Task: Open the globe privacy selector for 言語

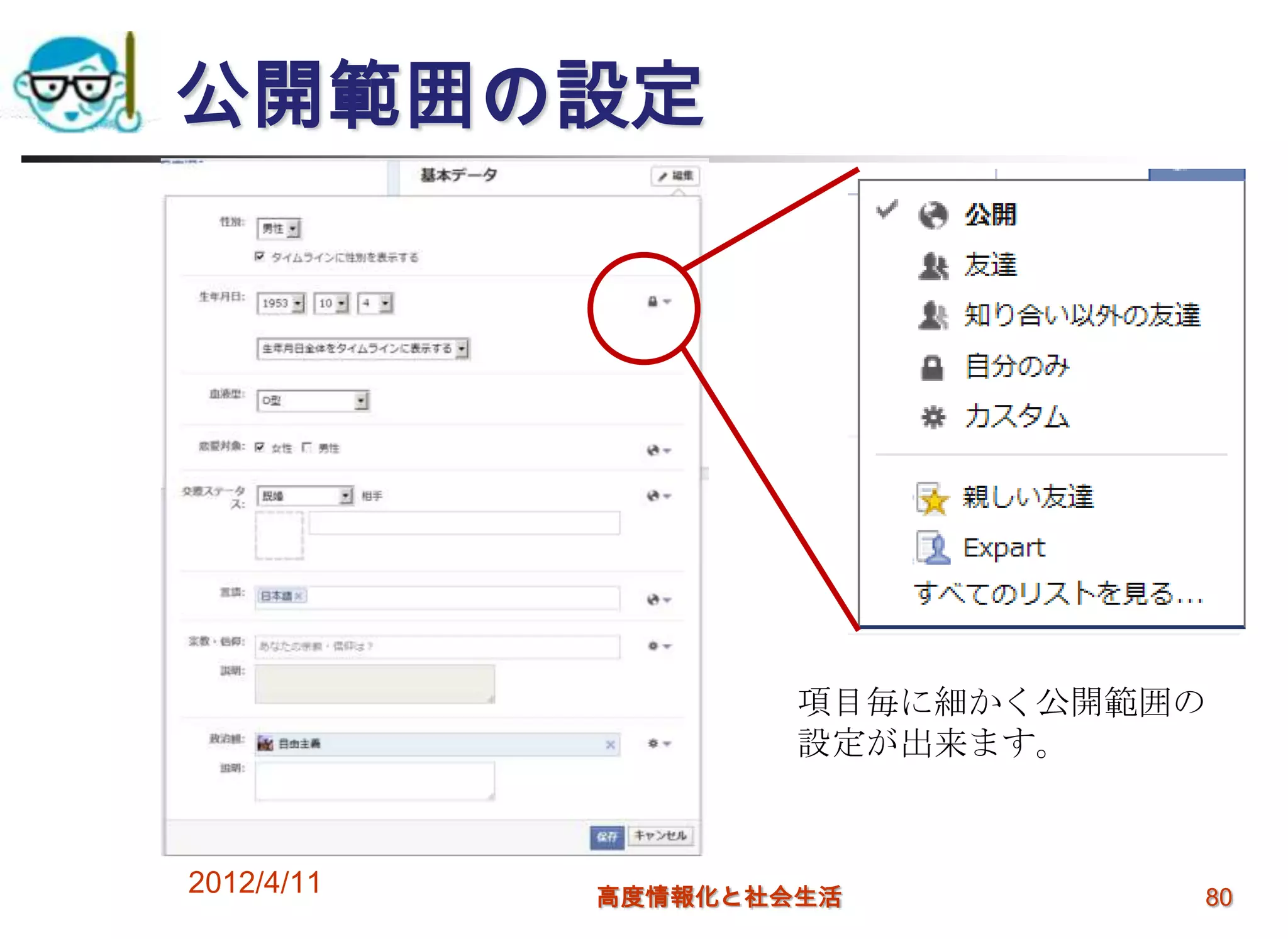Action: tap(659, 600)
